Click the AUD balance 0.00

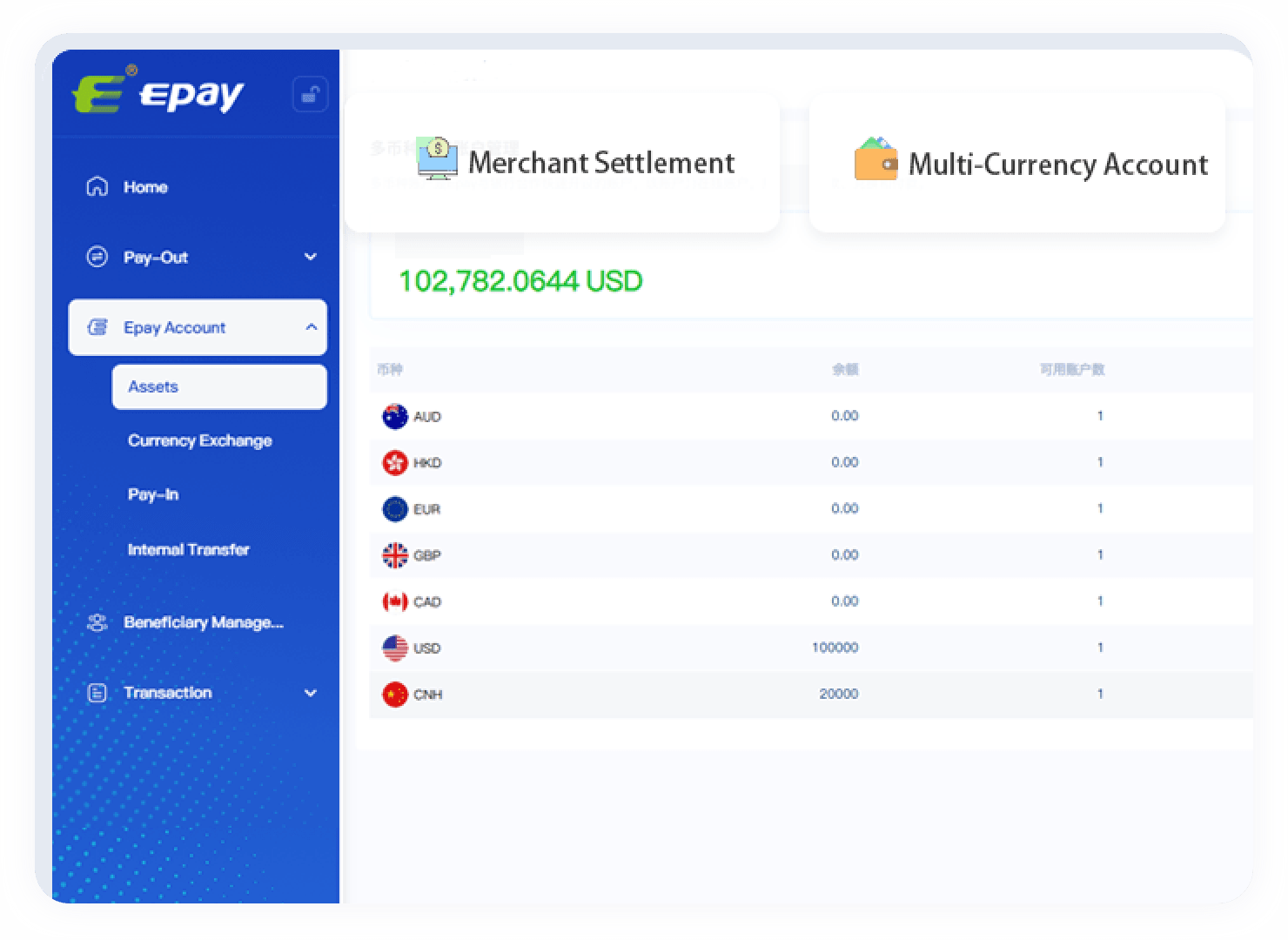point(845,416)
